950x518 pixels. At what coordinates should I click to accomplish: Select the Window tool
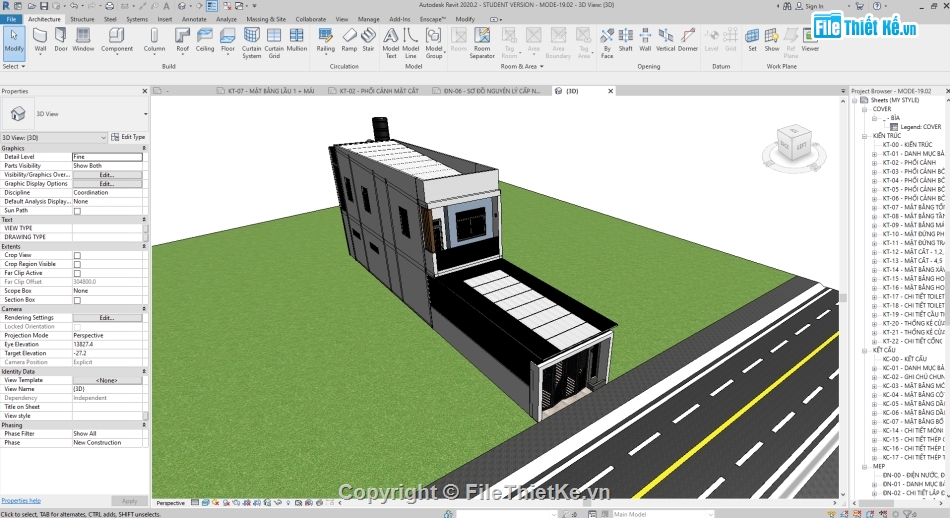(x=83, y=40)
